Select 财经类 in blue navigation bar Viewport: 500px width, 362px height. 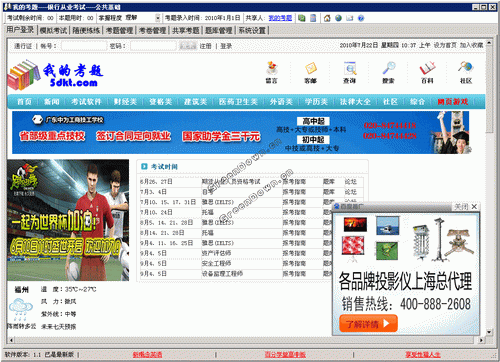pos(125,102)
